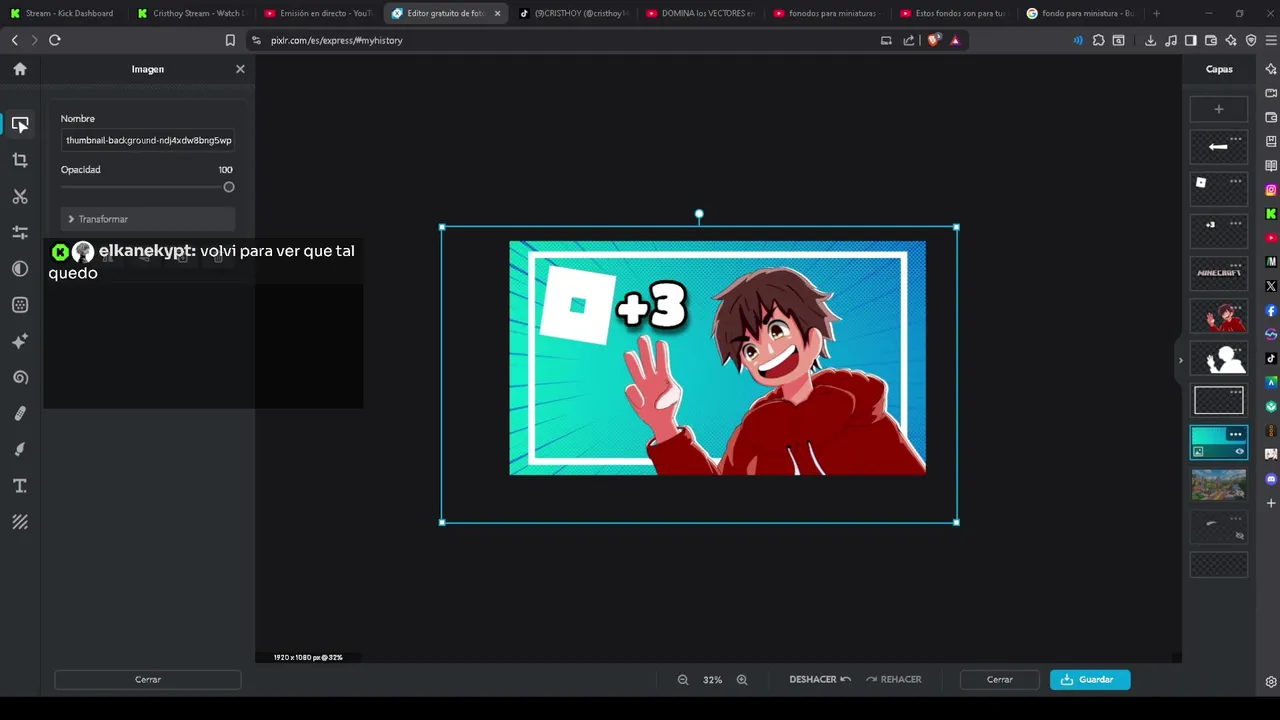Open the Add element striped icon

point(20,522)
